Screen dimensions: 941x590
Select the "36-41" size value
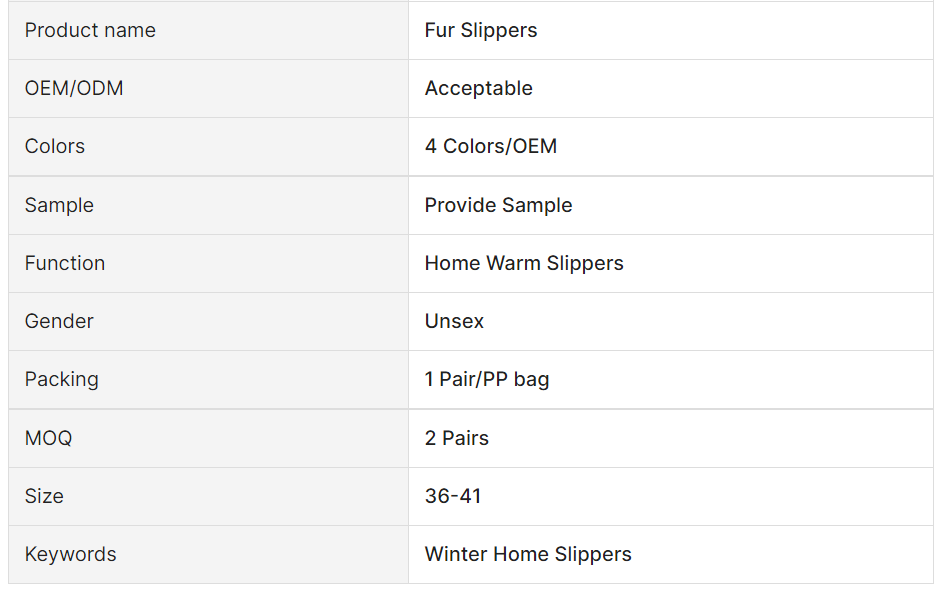453,496
